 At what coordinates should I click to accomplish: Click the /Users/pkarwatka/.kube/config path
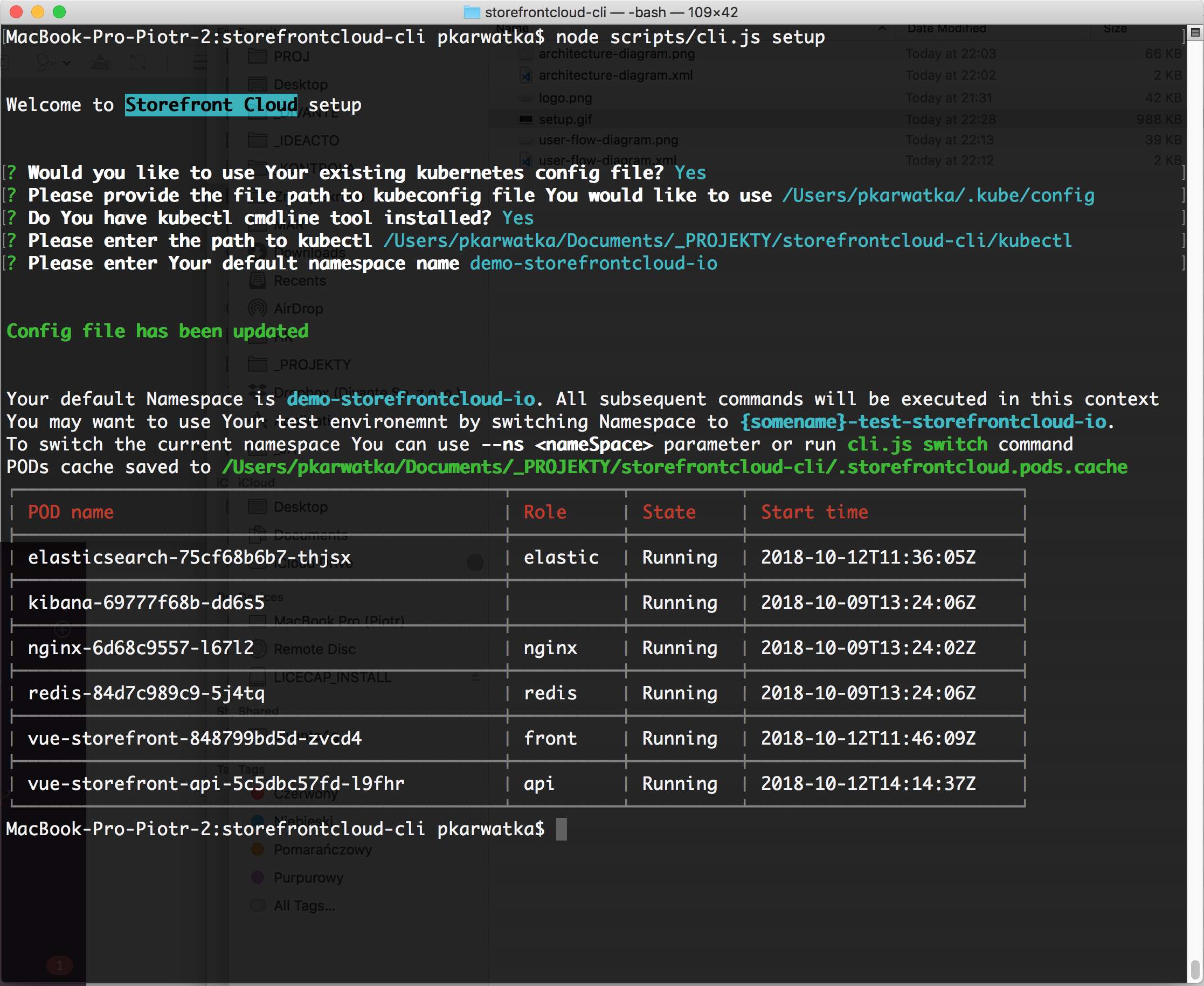938,196
